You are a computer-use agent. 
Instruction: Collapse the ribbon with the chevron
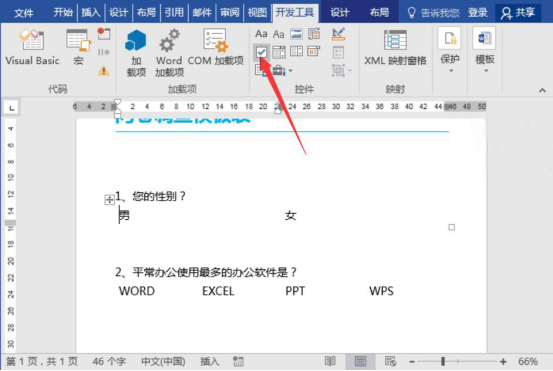point(542,90)
